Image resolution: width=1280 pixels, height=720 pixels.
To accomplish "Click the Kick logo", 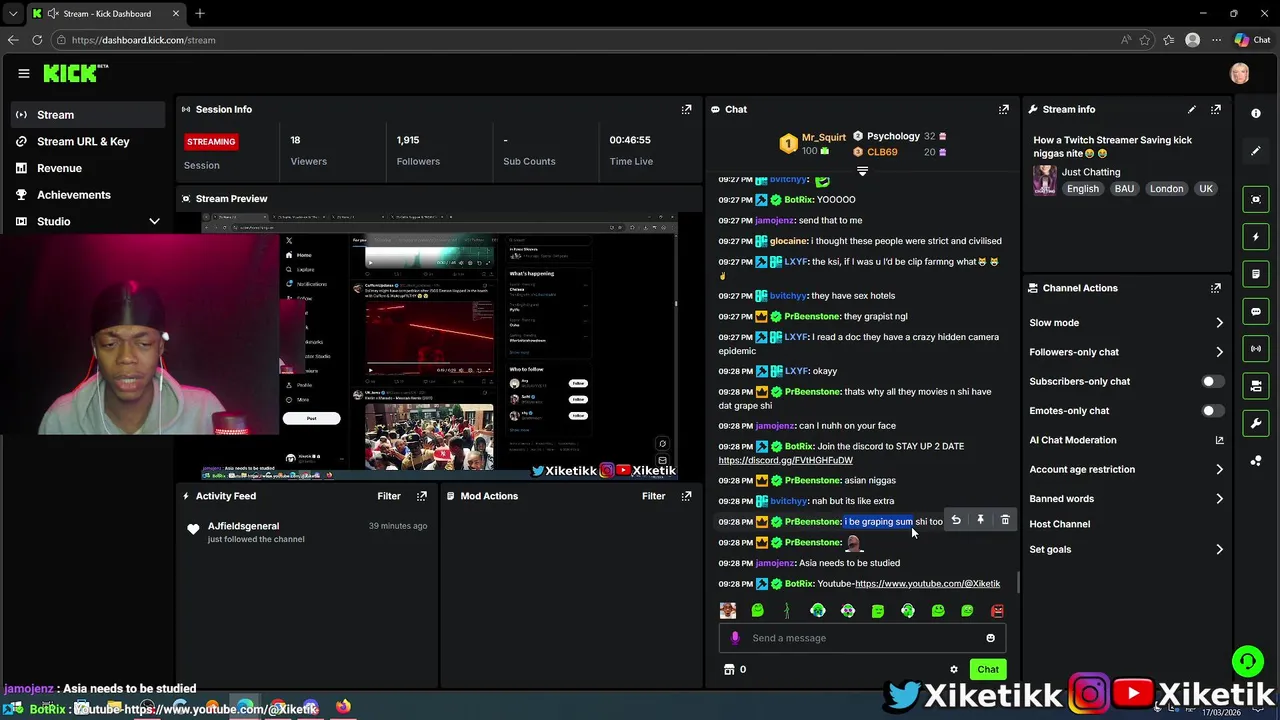I will click(x=75, y=73).
